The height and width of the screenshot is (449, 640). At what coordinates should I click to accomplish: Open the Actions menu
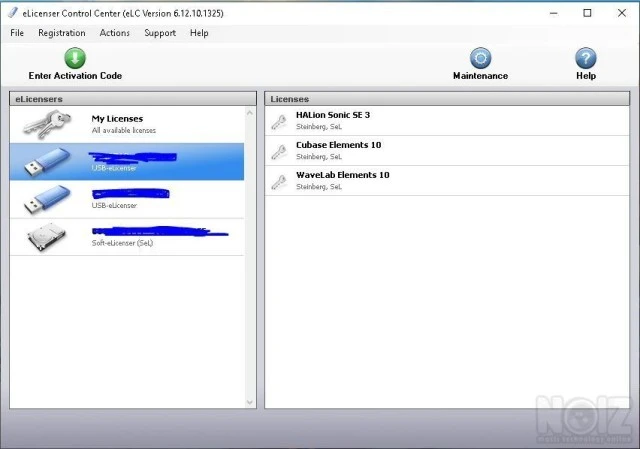coord(115,33)
